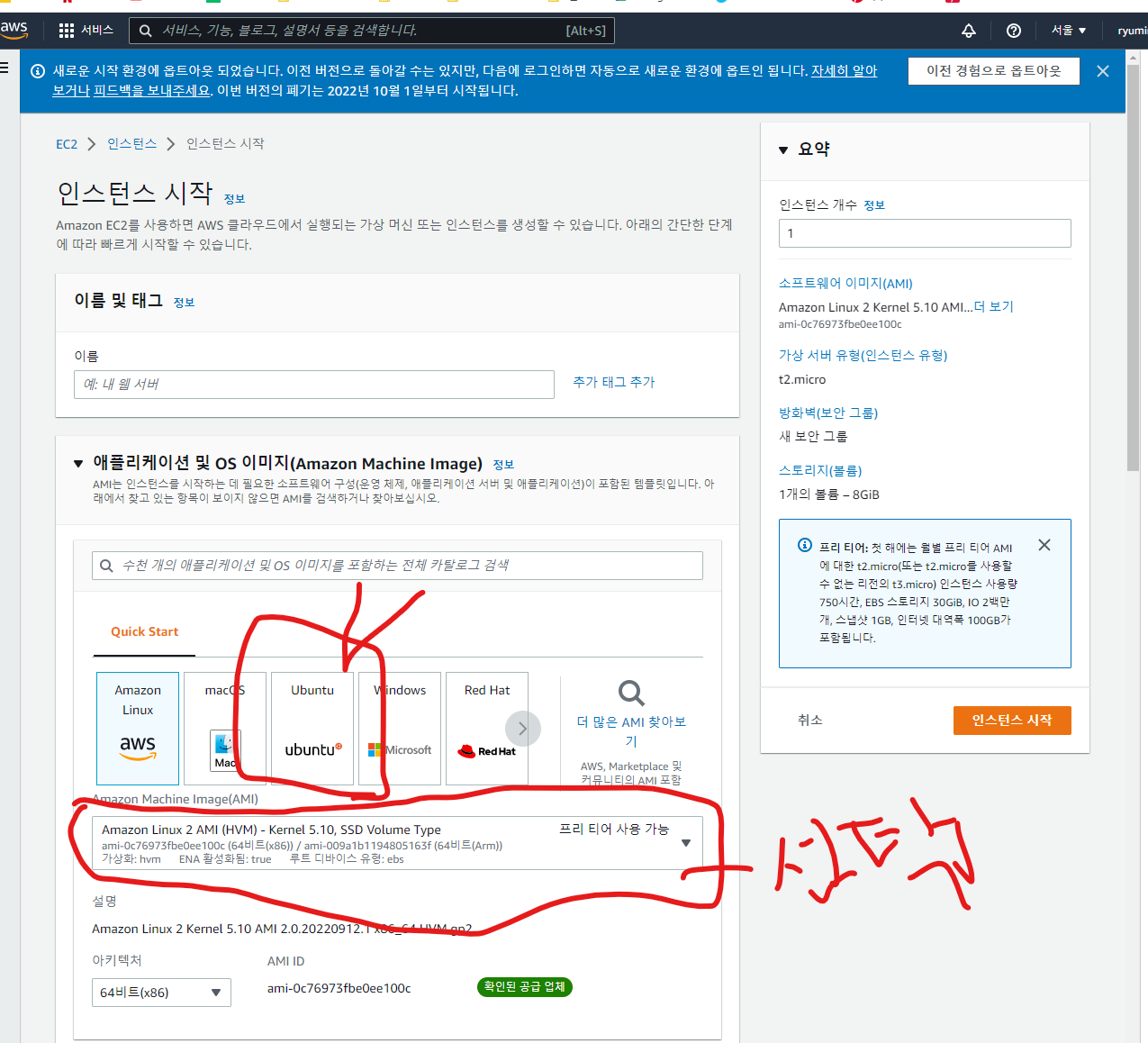The image size is (1148, 1043).
Task: Open 방화벽(보안 그룹) summary link
Action: click(x=828, y=413)
